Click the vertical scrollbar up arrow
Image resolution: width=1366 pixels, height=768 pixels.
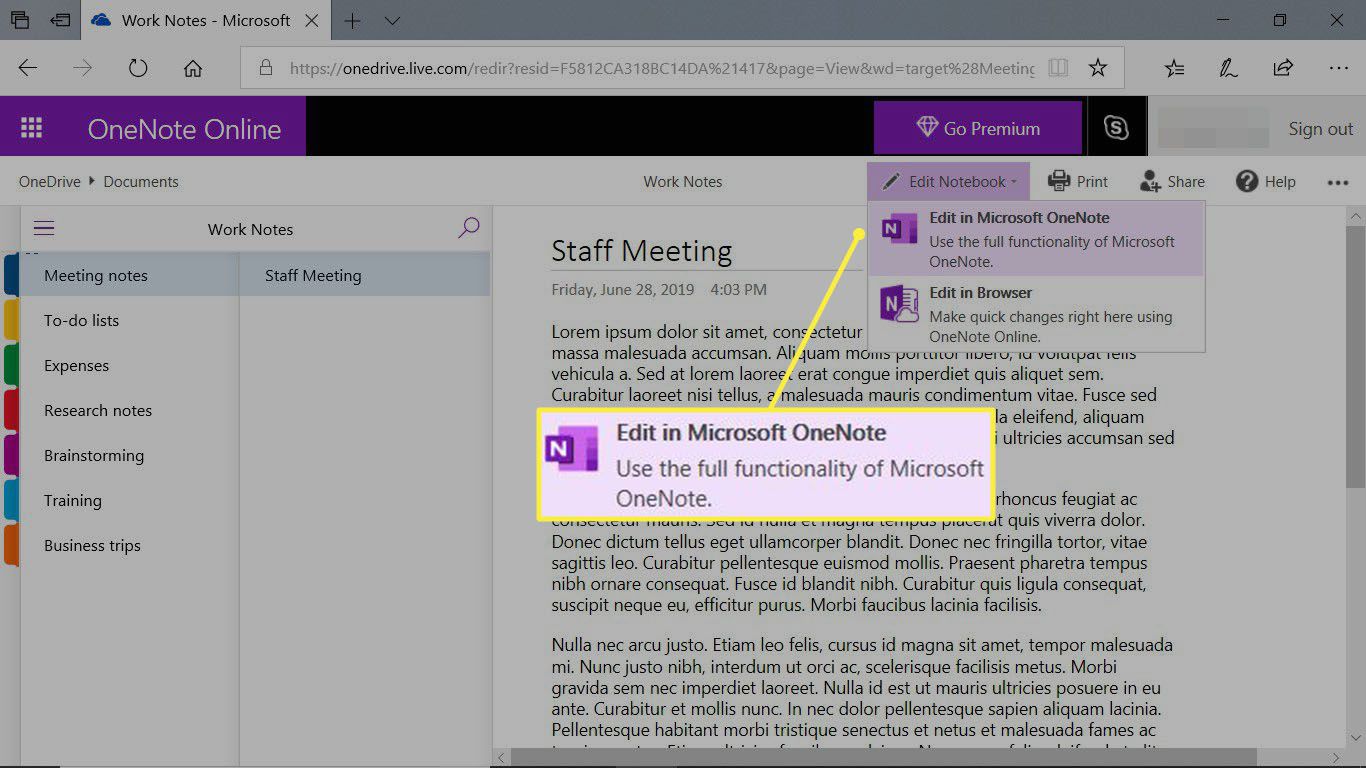tap(1356, 216)
